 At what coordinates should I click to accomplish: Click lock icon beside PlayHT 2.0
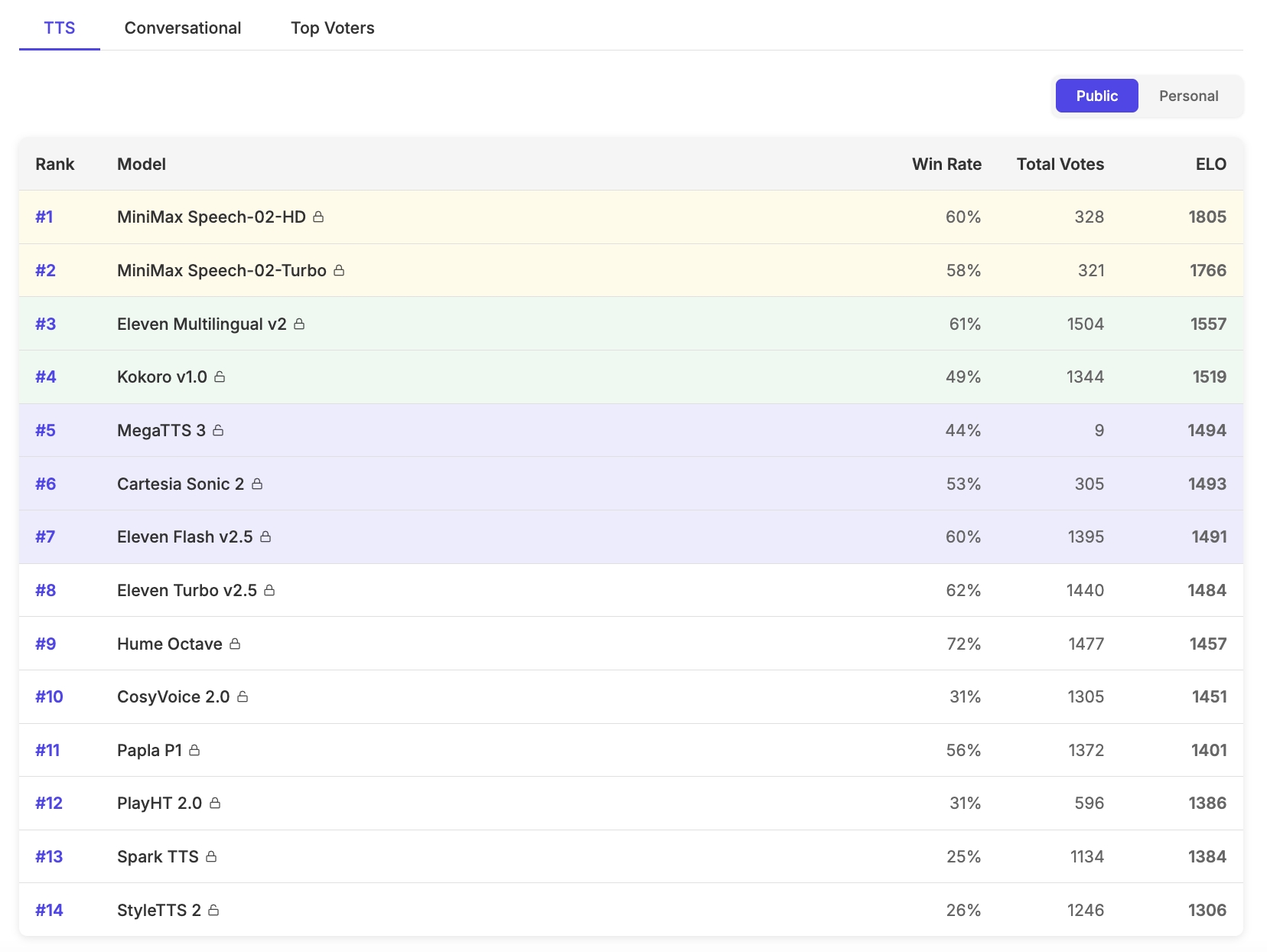point(215,803)
